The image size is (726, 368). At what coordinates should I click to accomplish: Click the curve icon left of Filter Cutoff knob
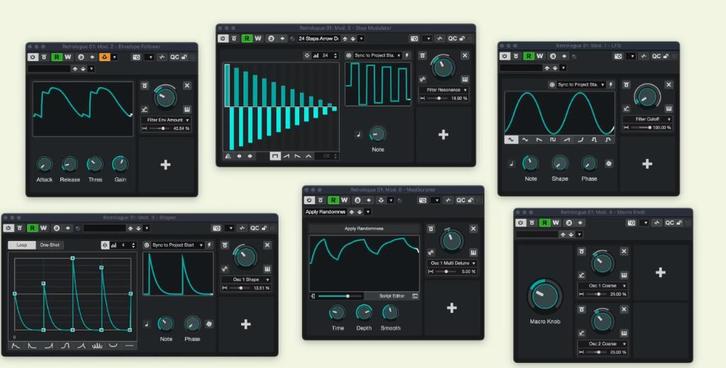626,109
